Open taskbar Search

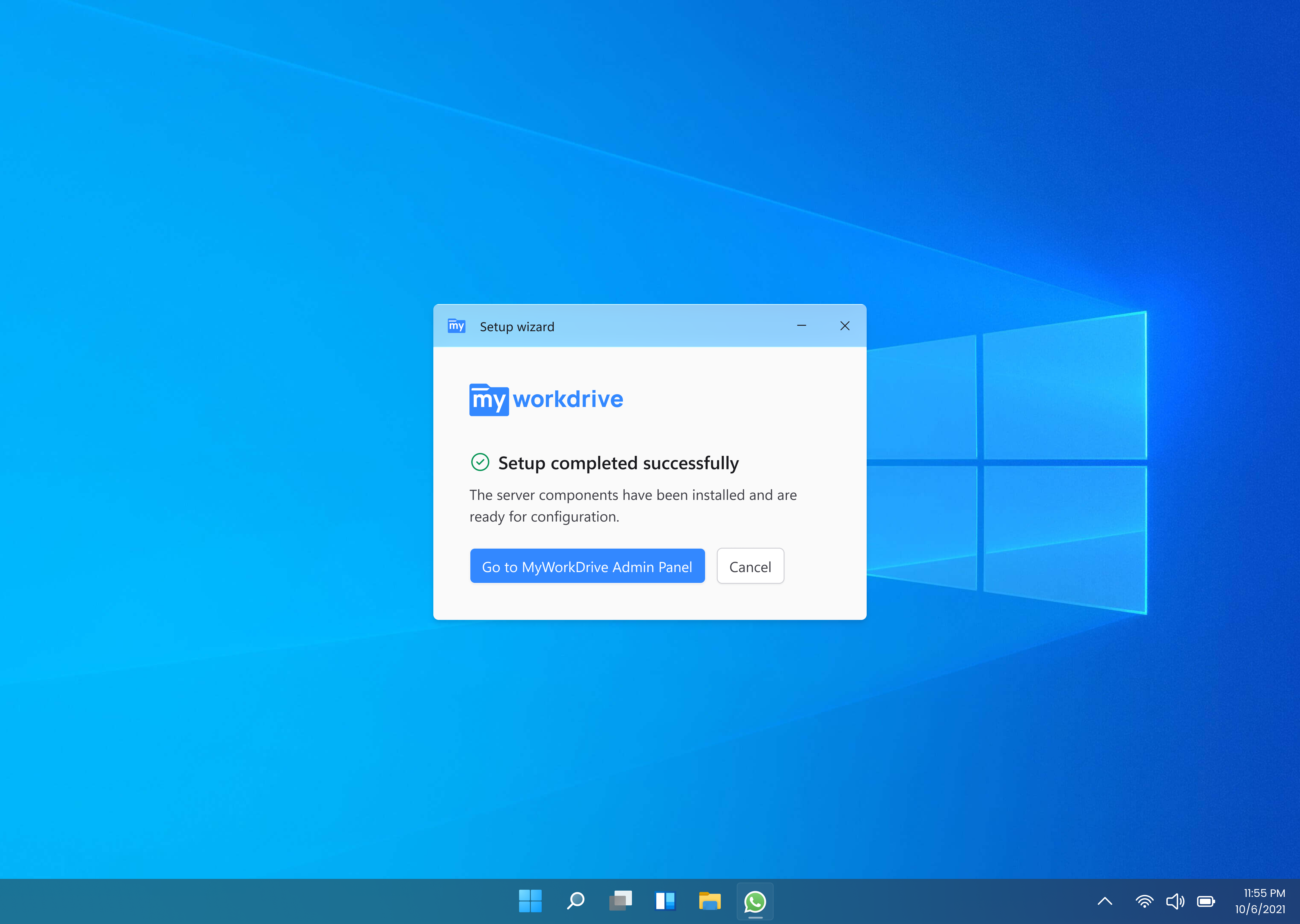click(x=575, y=901)
